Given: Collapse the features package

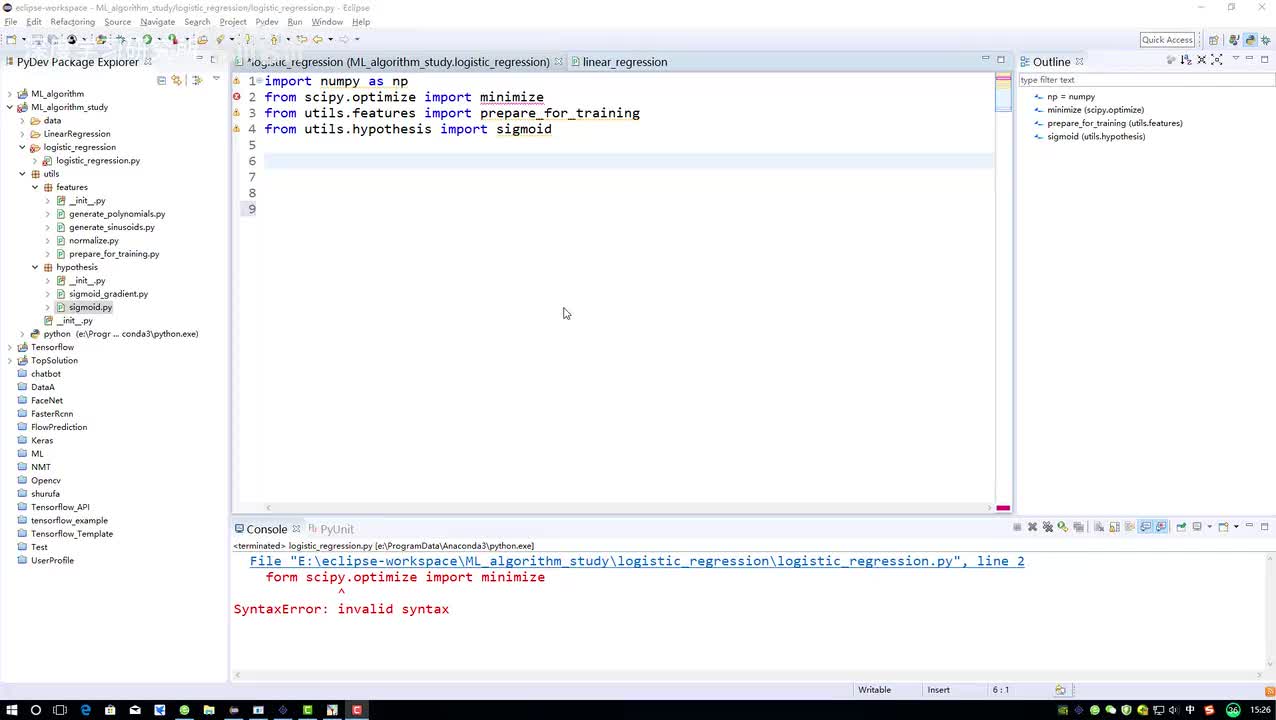Looking at the screenshot, I should click(x=35, y=187).
